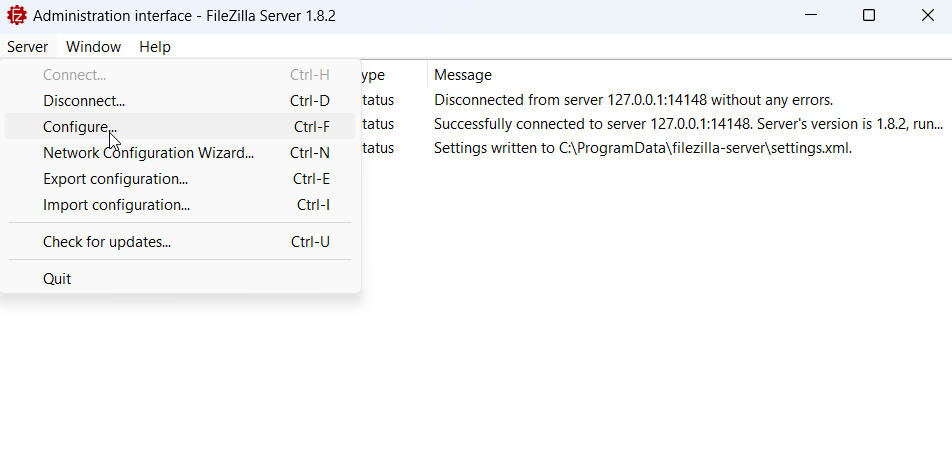
Task: Open the Window menu
Action: (94, 47)
